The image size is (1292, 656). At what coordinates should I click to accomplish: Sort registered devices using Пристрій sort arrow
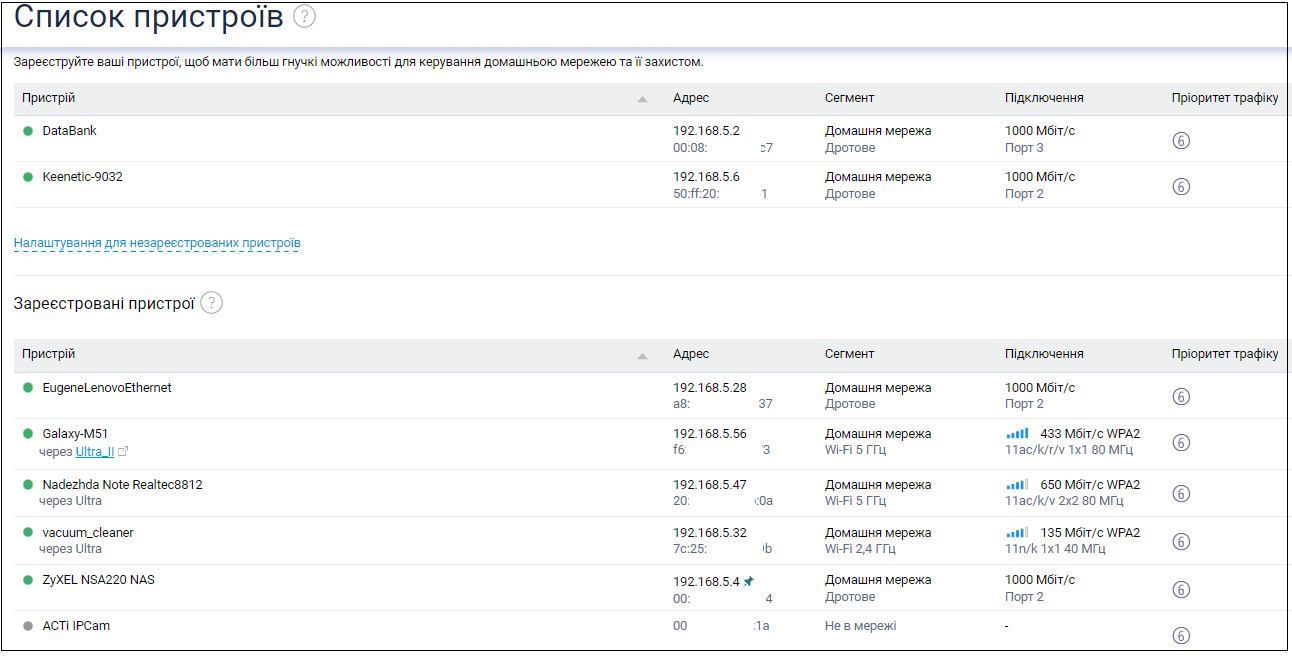point(642,355)
